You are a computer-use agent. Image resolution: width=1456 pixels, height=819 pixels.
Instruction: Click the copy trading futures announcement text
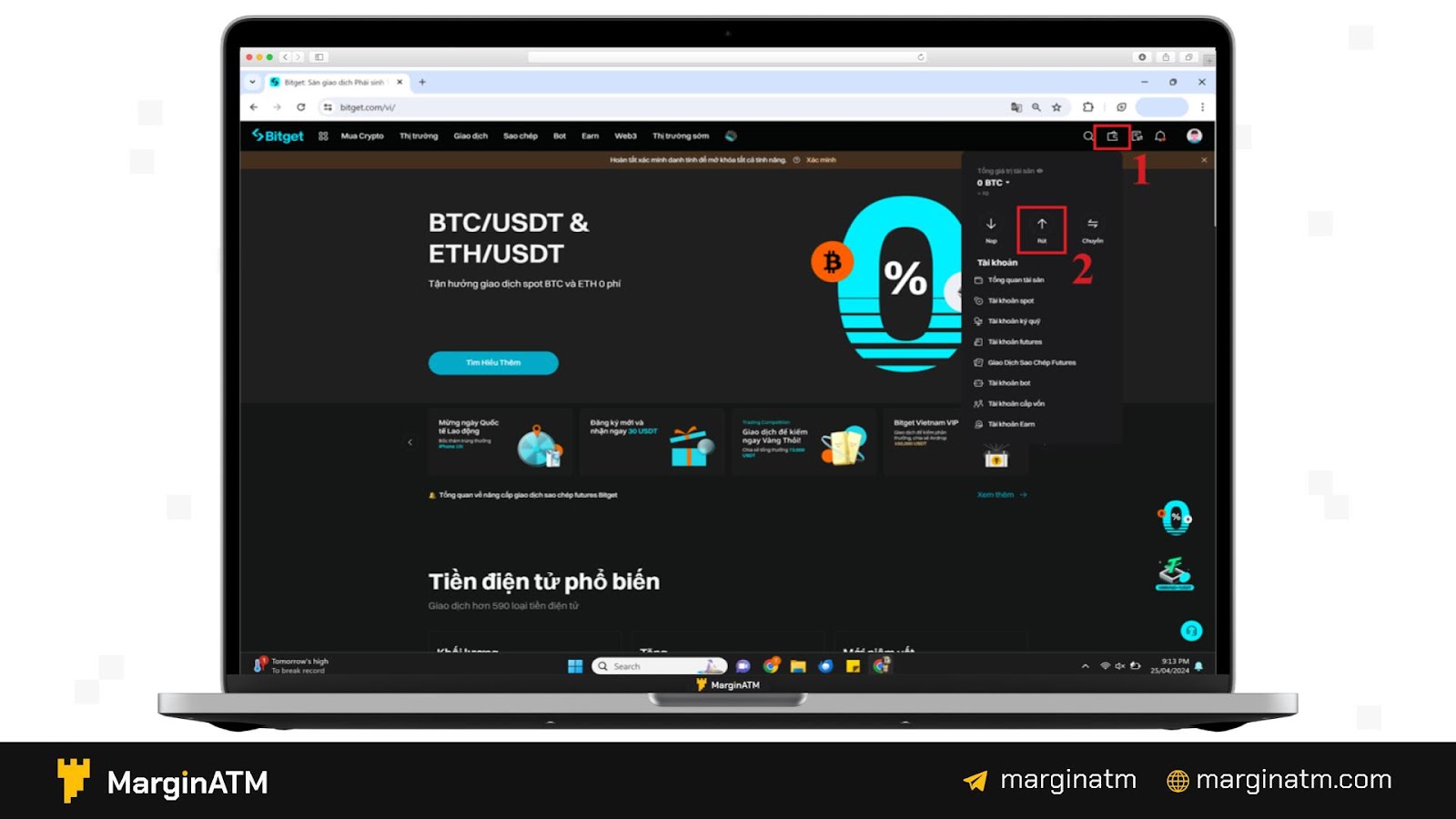click(528, 495)
